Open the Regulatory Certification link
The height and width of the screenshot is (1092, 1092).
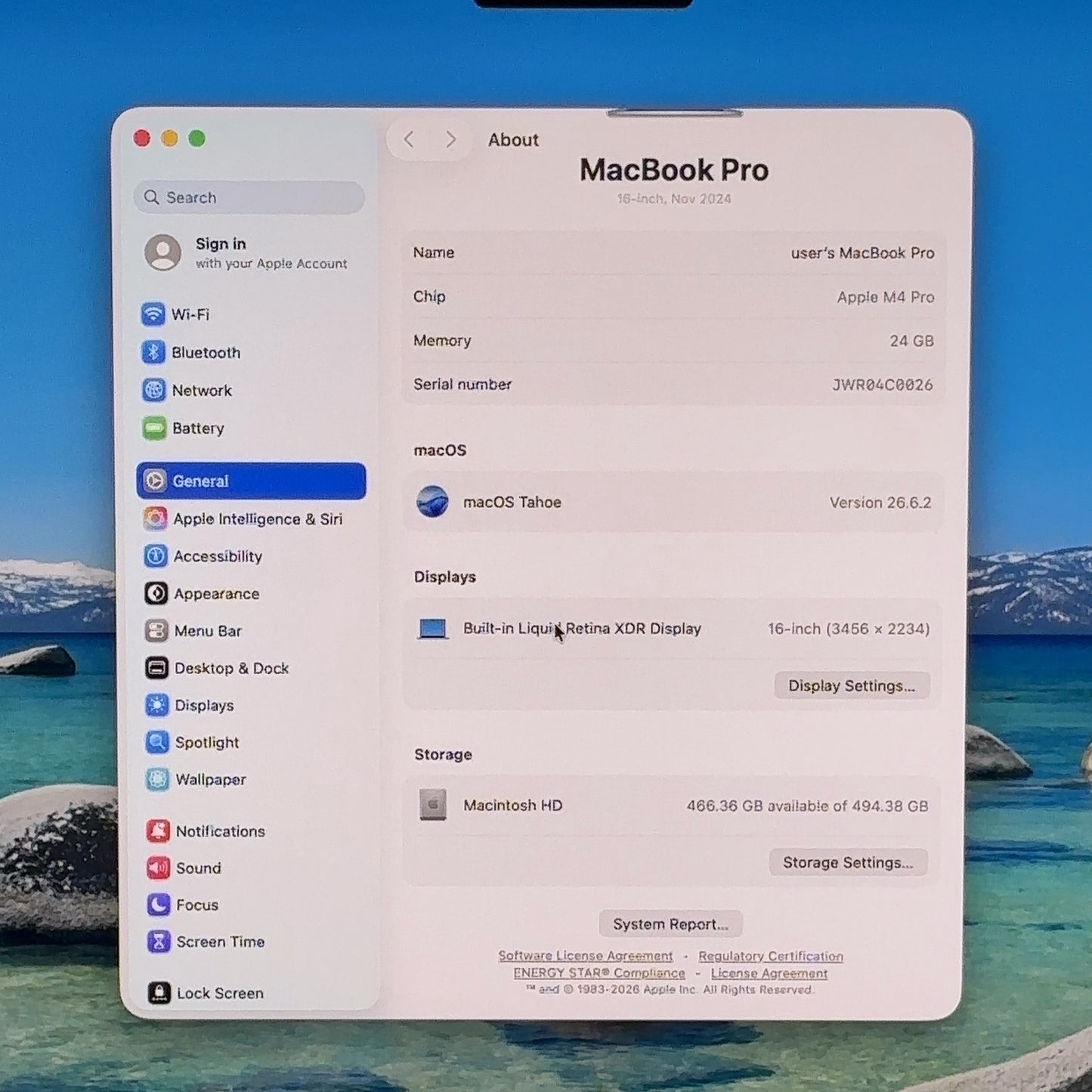tap(771, 956)
